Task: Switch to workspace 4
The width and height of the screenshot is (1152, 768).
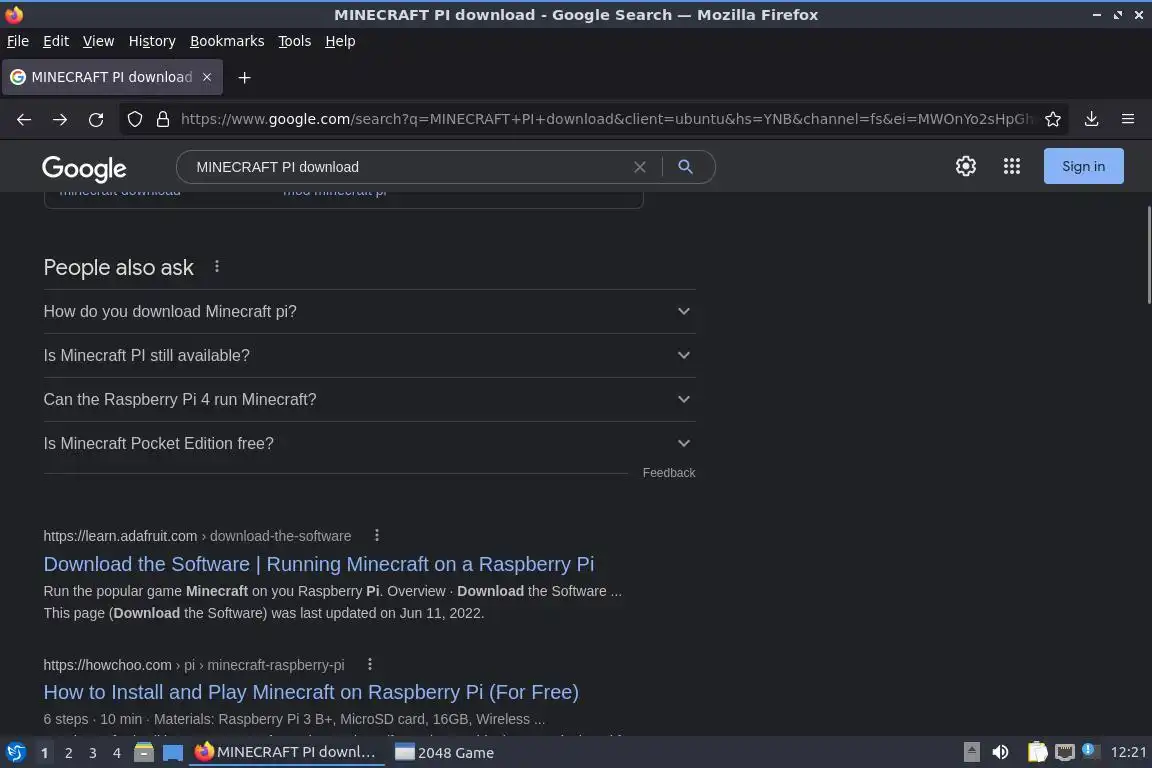Action: pos(116,753)
